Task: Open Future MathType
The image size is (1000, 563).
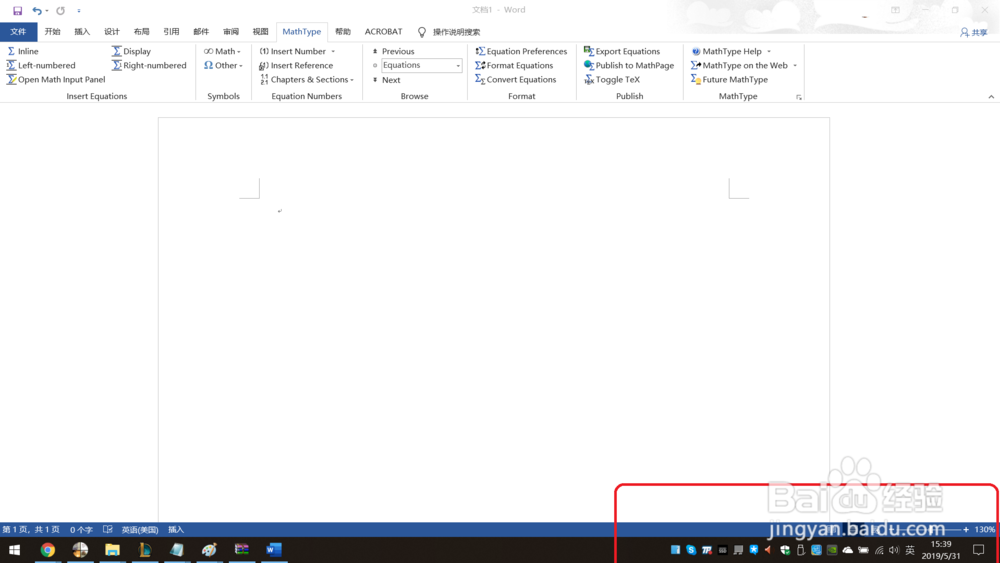Action: click(730, 80)
